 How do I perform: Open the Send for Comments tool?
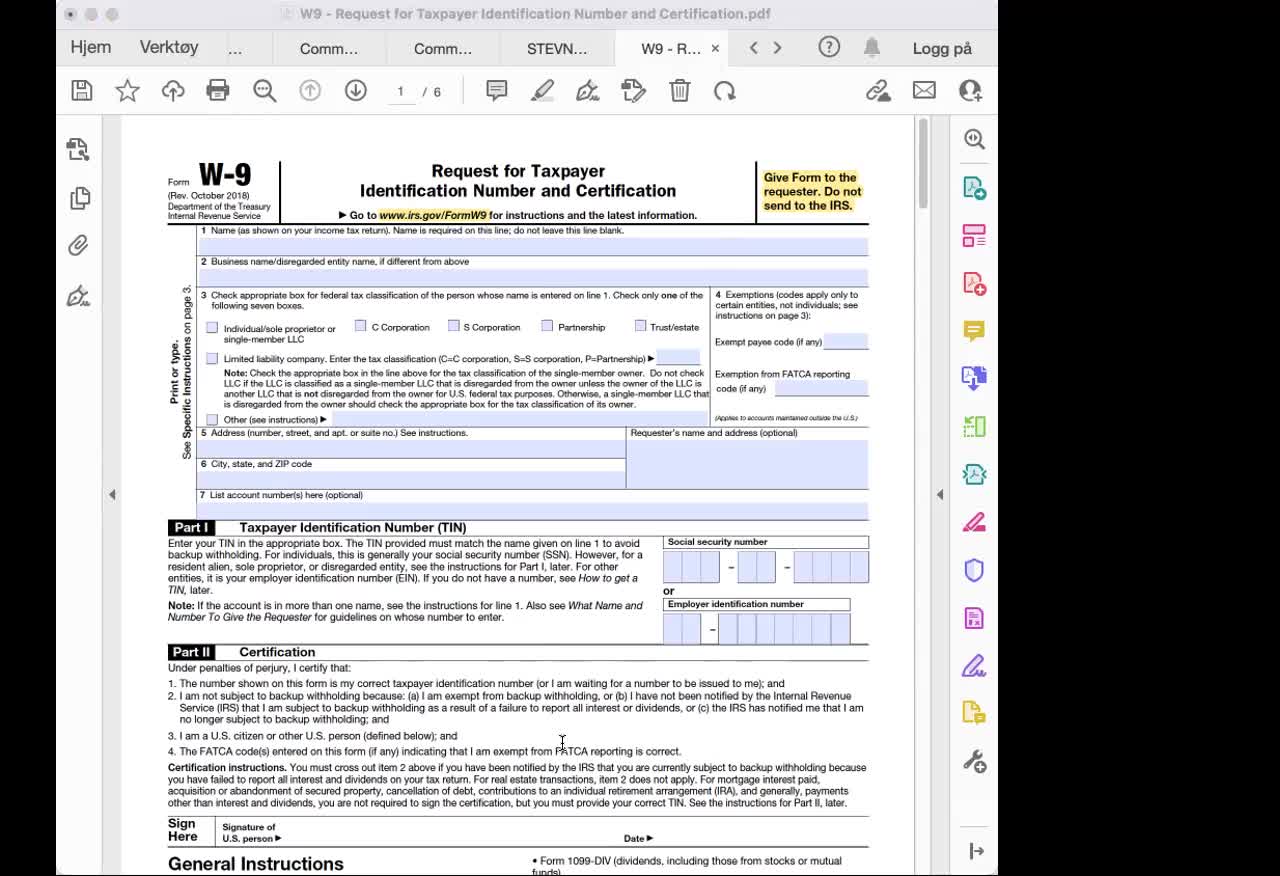tap(974, 713)
